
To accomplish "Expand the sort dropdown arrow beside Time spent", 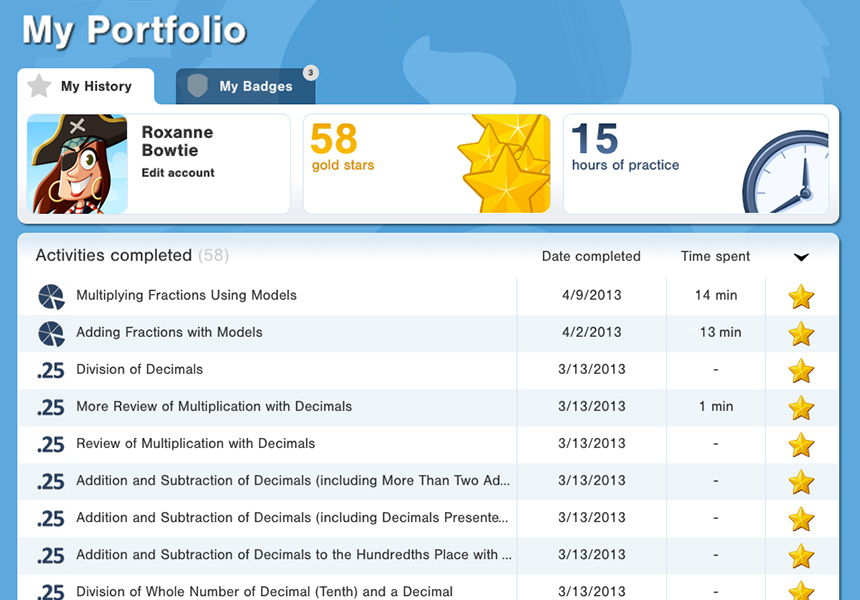I will 801,257.
